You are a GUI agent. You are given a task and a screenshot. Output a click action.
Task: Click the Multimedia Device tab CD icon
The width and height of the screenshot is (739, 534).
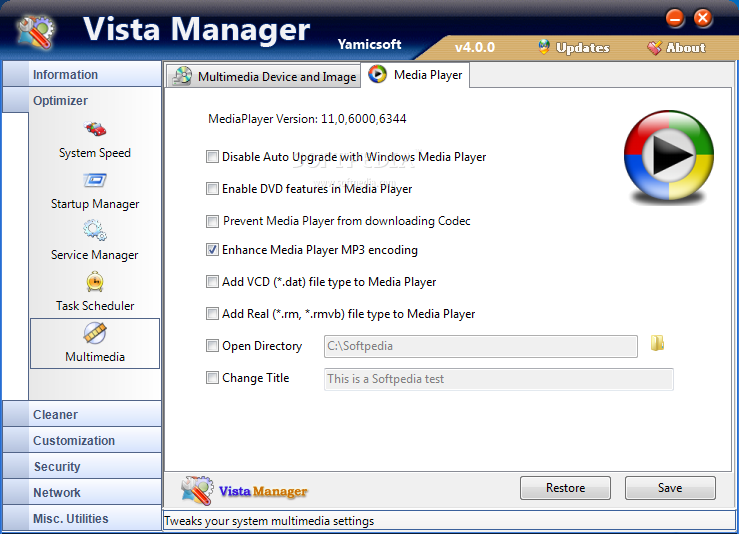(182, 76)
